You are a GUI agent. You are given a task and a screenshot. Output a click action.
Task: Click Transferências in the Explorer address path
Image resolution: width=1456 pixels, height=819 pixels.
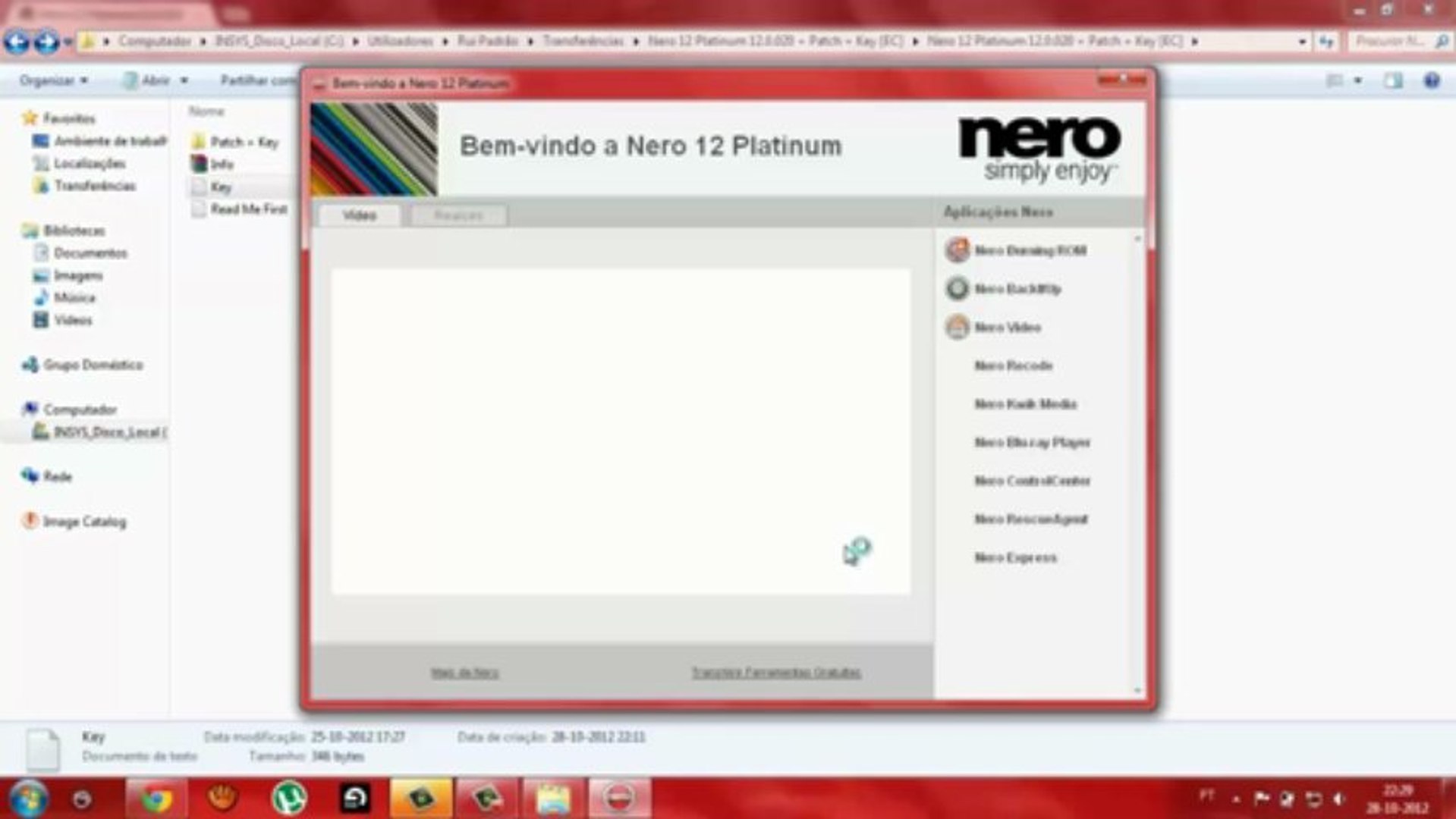tap(583, 41)
